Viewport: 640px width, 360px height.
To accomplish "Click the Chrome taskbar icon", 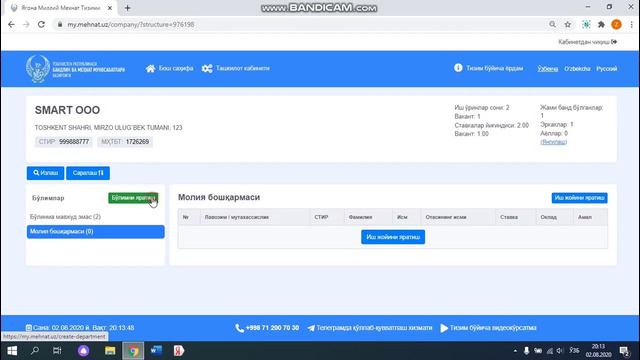I will pyautogui.click(x=133, y=351).
